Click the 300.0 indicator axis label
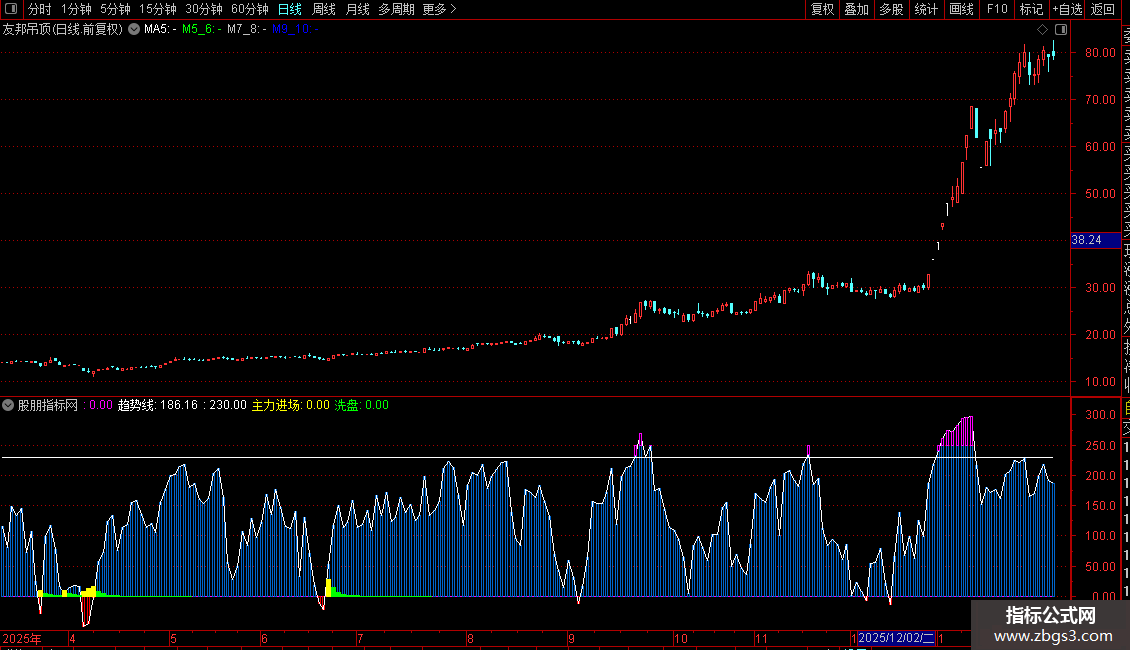Image resolution: width=1130 pixels, height=650 pixels. (x=1100, y=415)
